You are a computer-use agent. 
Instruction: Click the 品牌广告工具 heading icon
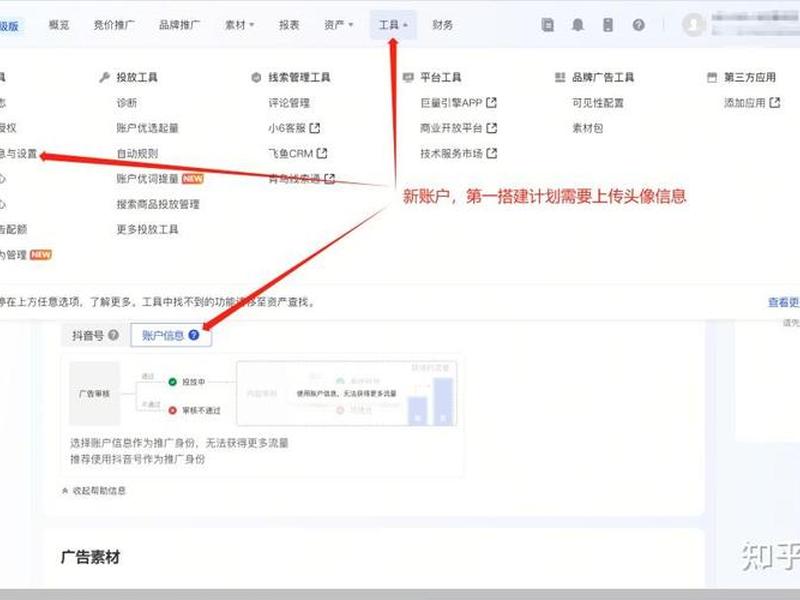560,78
